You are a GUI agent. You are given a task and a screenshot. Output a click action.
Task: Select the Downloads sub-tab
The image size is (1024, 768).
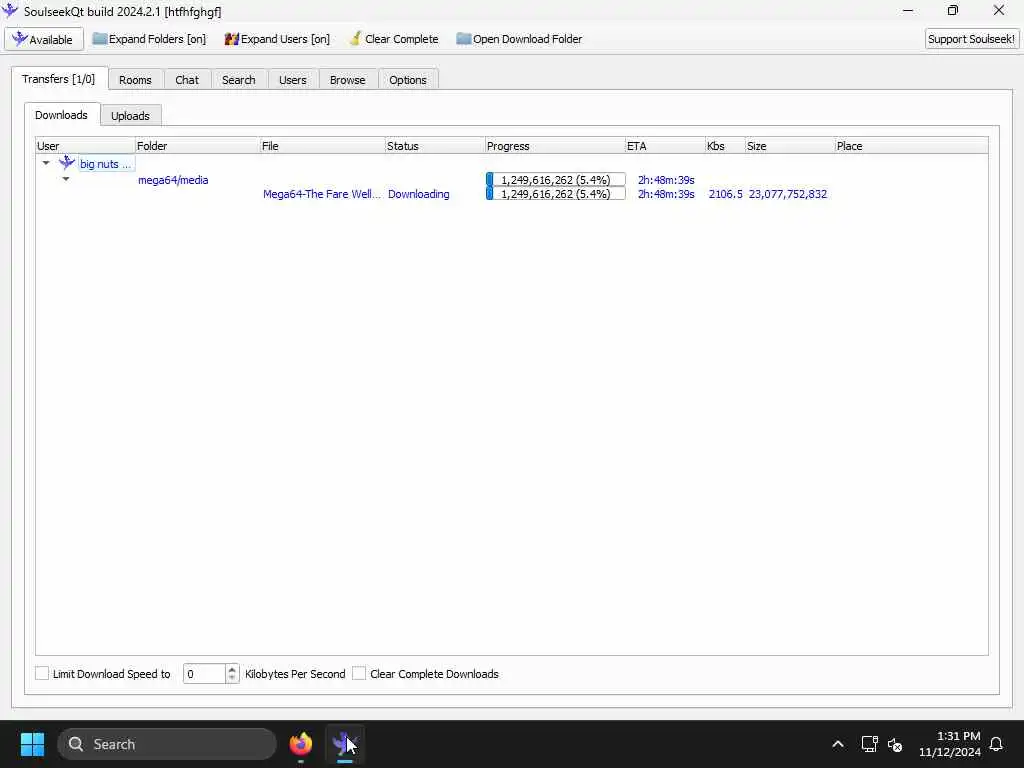click(61, 115)
